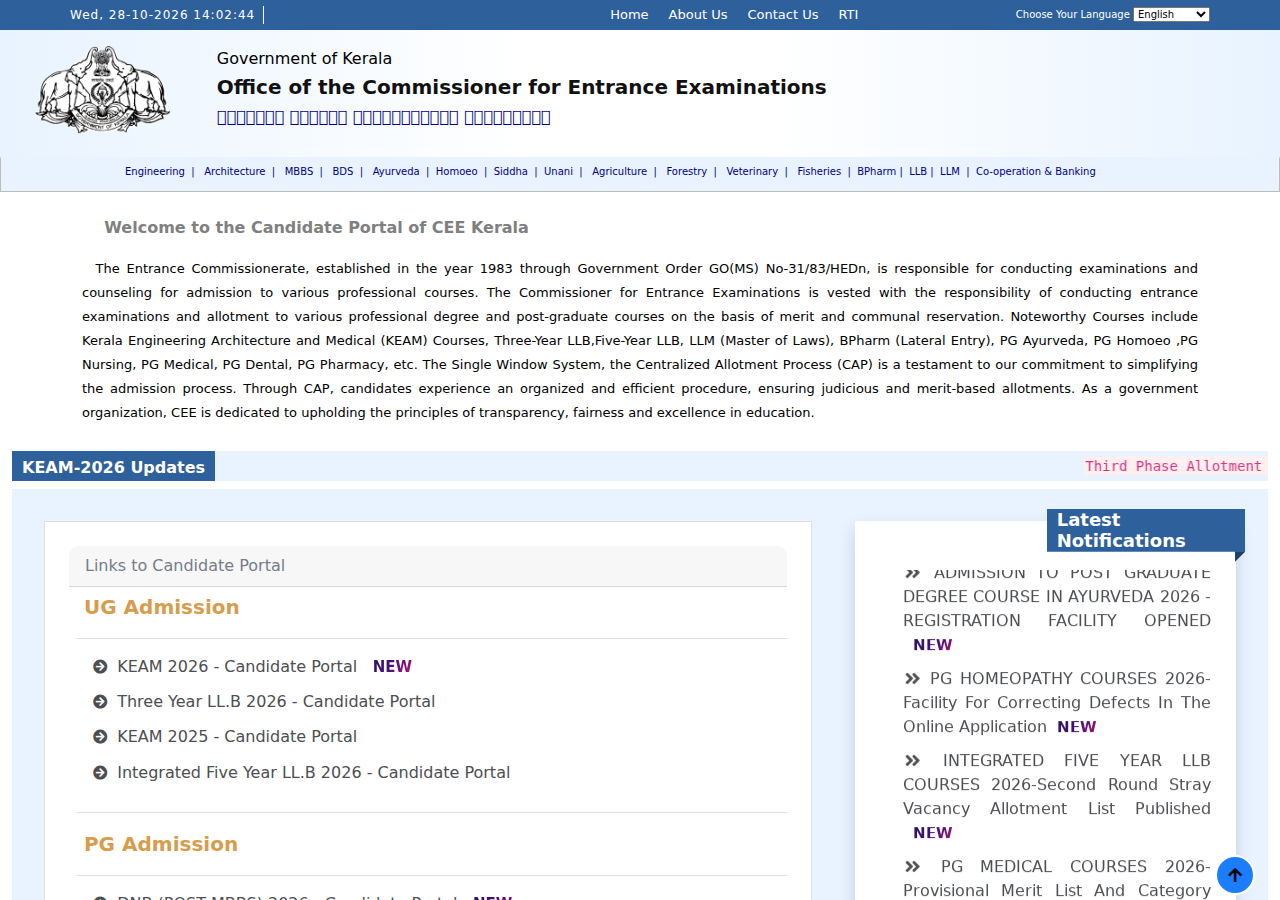Select the RTI menu item

[x=848, y=14]
